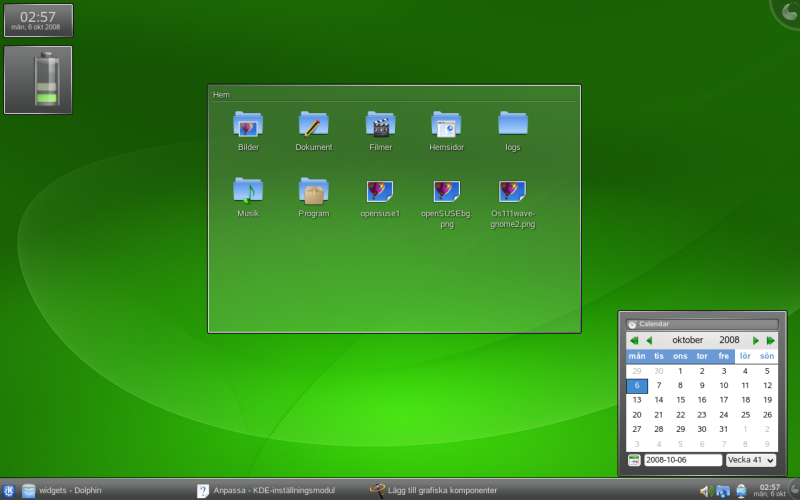The height and width of the screenshot is (500, 800).
Task: Click the network folder tray icon
Action: point(723,491)
